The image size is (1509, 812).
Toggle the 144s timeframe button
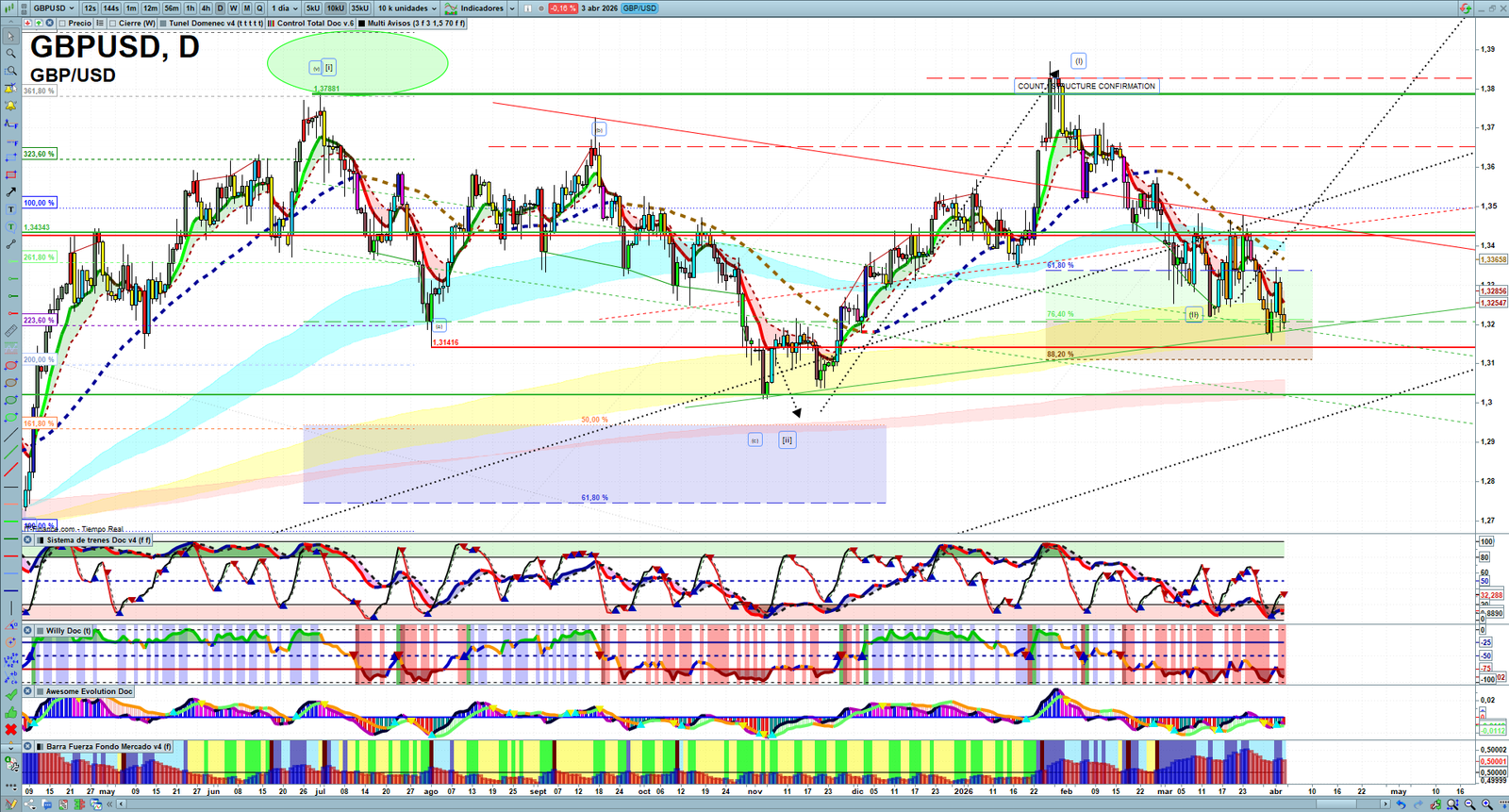[111, 8]
